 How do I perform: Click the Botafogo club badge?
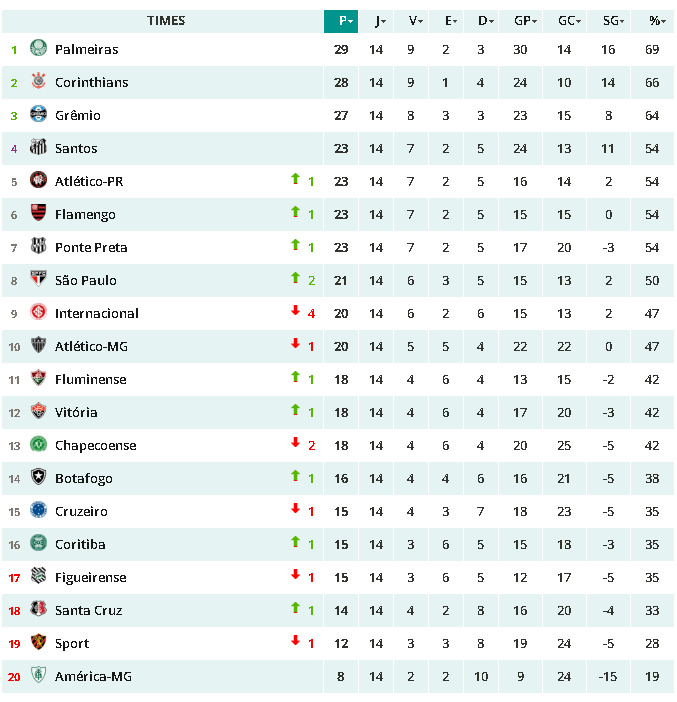(39, 478)
